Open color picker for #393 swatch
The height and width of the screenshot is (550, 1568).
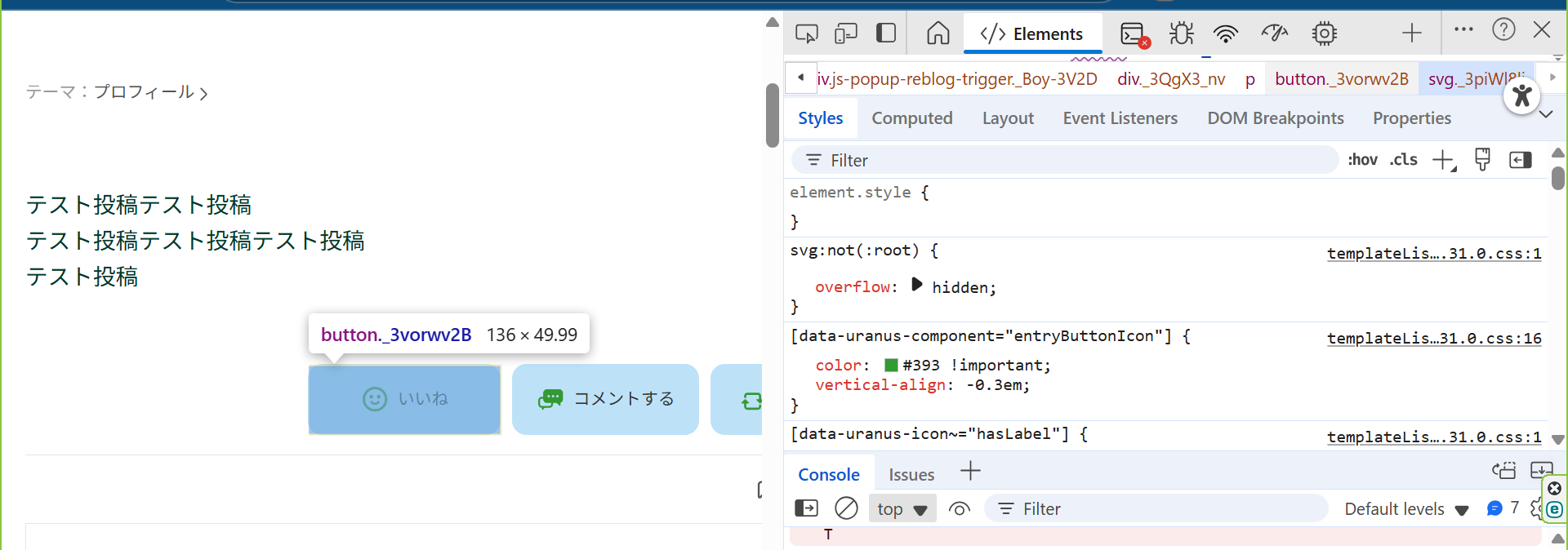892,365
